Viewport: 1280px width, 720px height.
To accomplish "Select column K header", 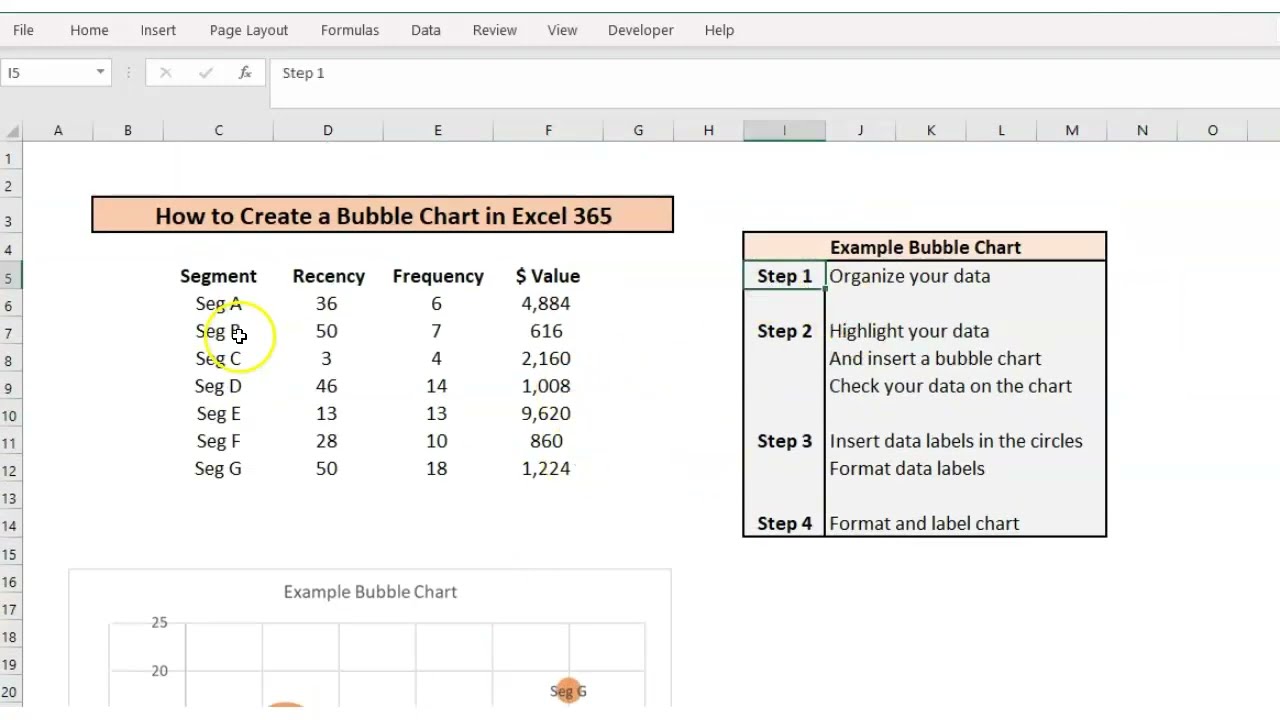I will pyautogui.click(x=931, y=130).
